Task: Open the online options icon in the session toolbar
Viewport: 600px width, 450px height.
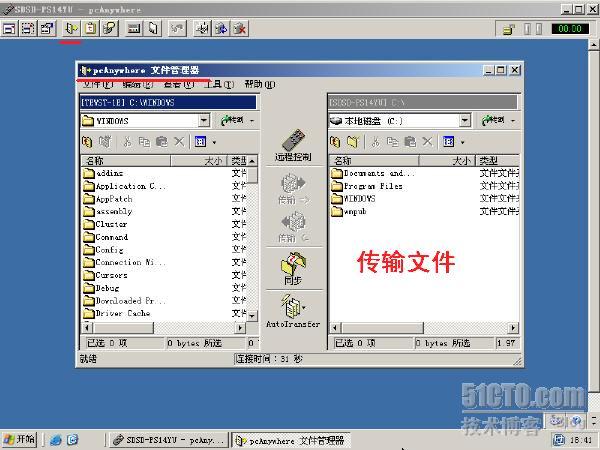Action: 47,29
